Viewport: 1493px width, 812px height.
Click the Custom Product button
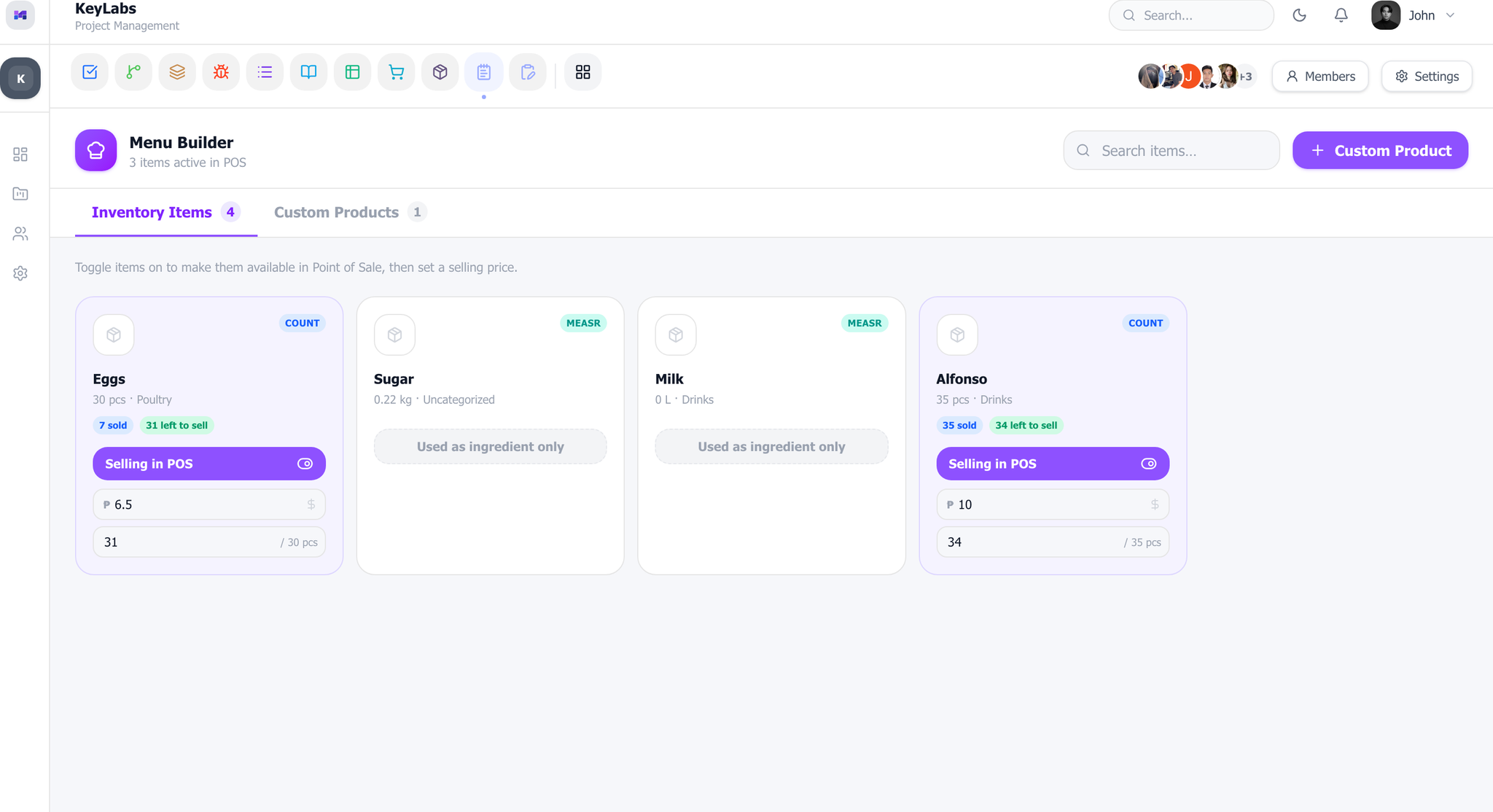pyautogui.click(x=1380, y=150)
